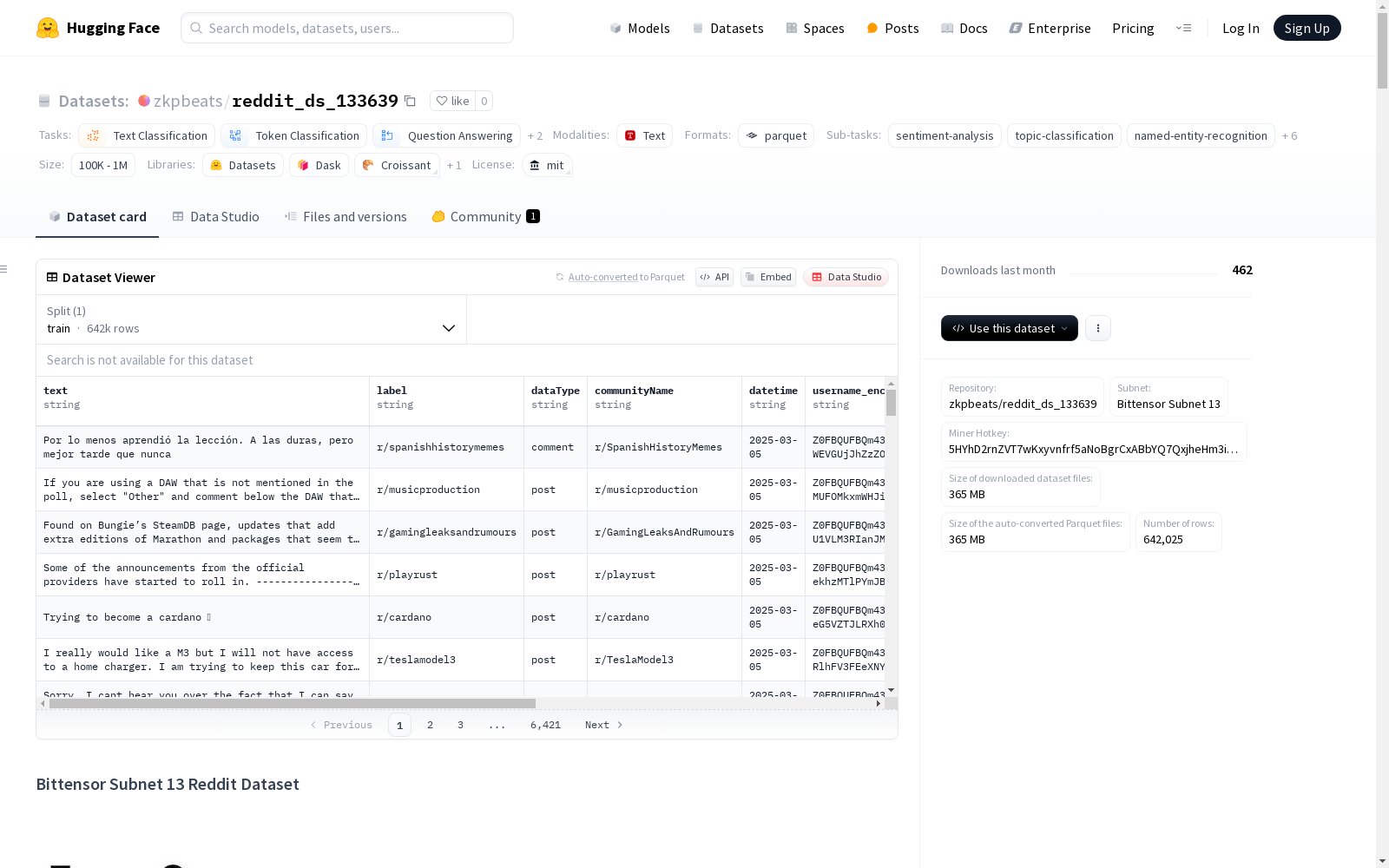Click the named-entity-recognition sub-task tag
This screenshot has width=1389, height=868.
tap(1201, 135)
